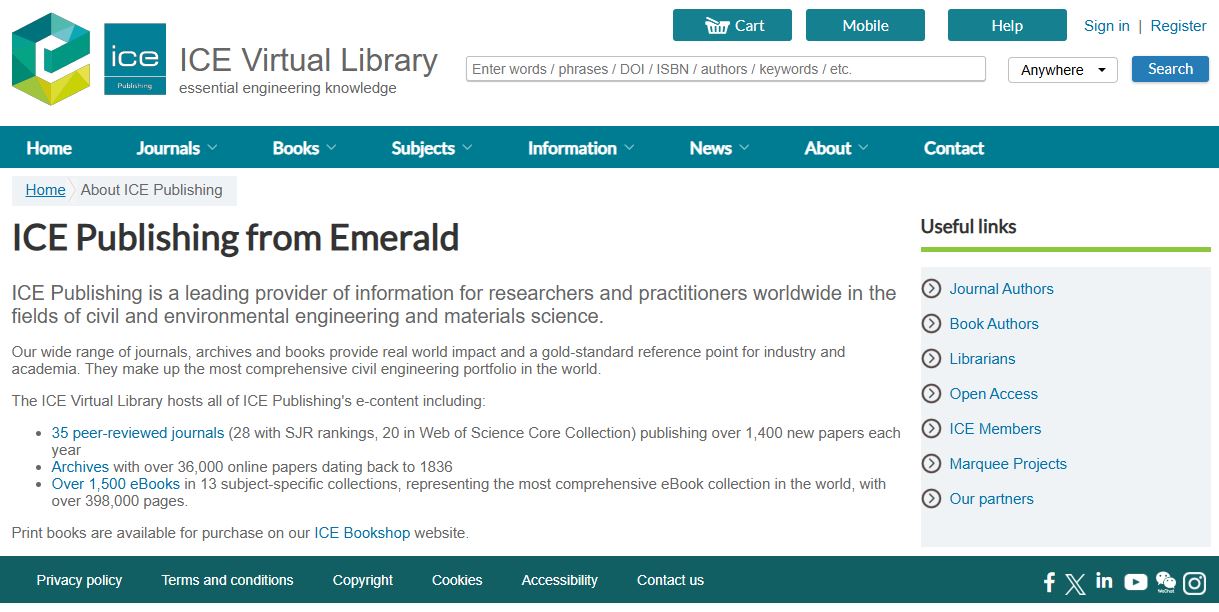The height and width of the screenshot is (612, 1219).
Task: Open the Open Access useful link
Action: (x=993, y=394)
